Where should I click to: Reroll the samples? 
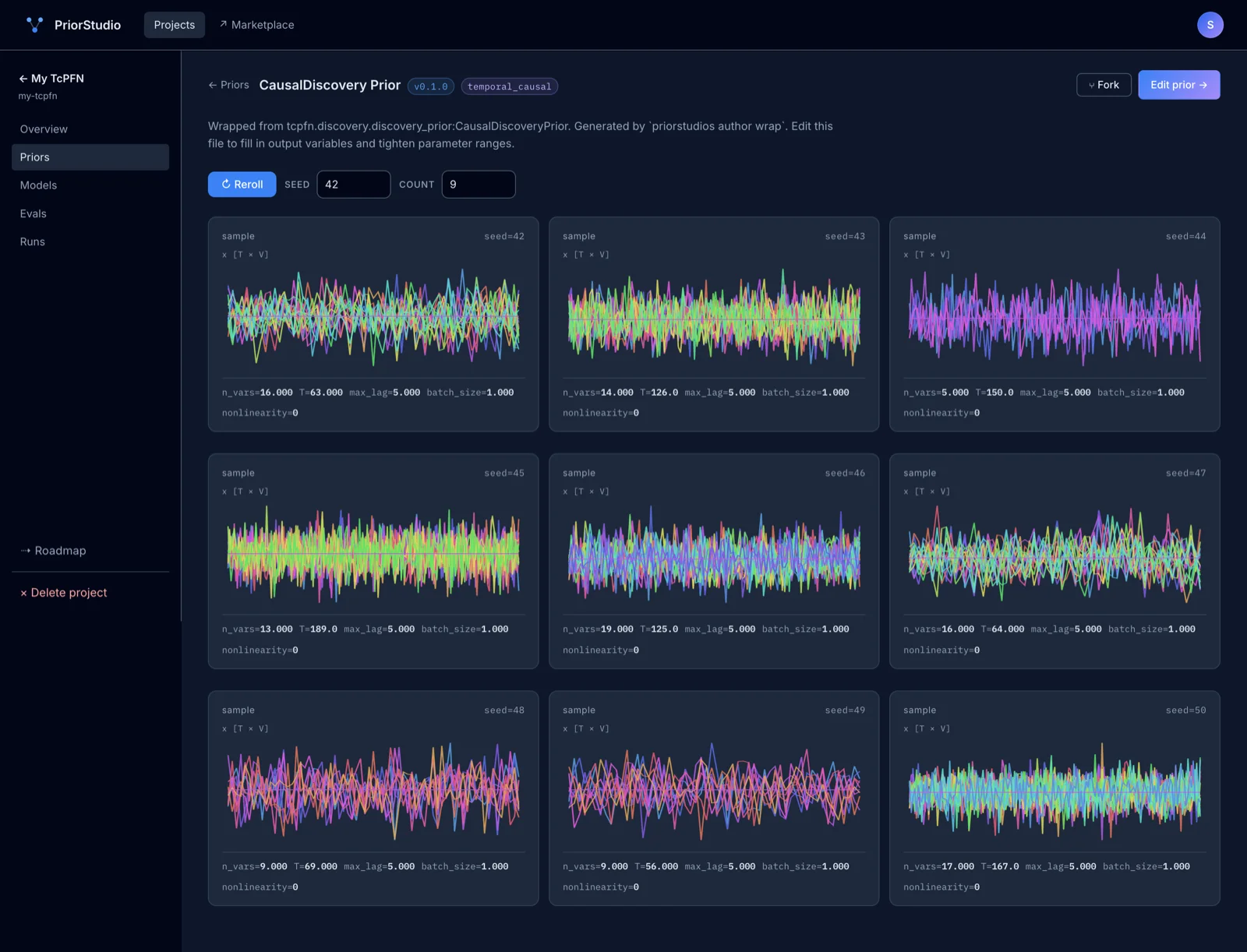pyautogui.click(x=242, y=185)
